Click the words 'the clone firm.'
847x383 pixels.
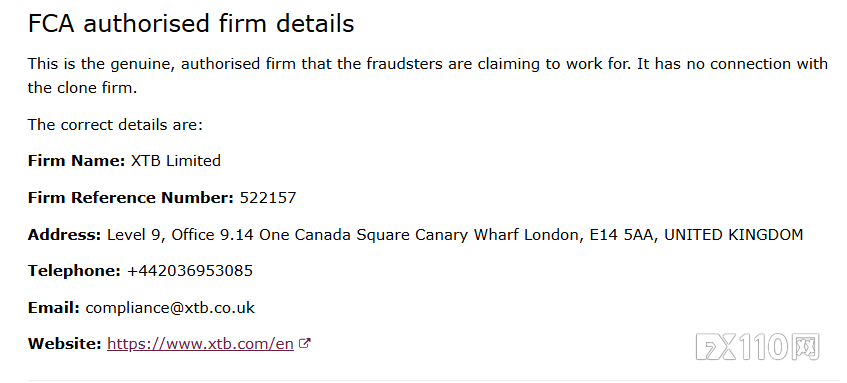(83, 88)
